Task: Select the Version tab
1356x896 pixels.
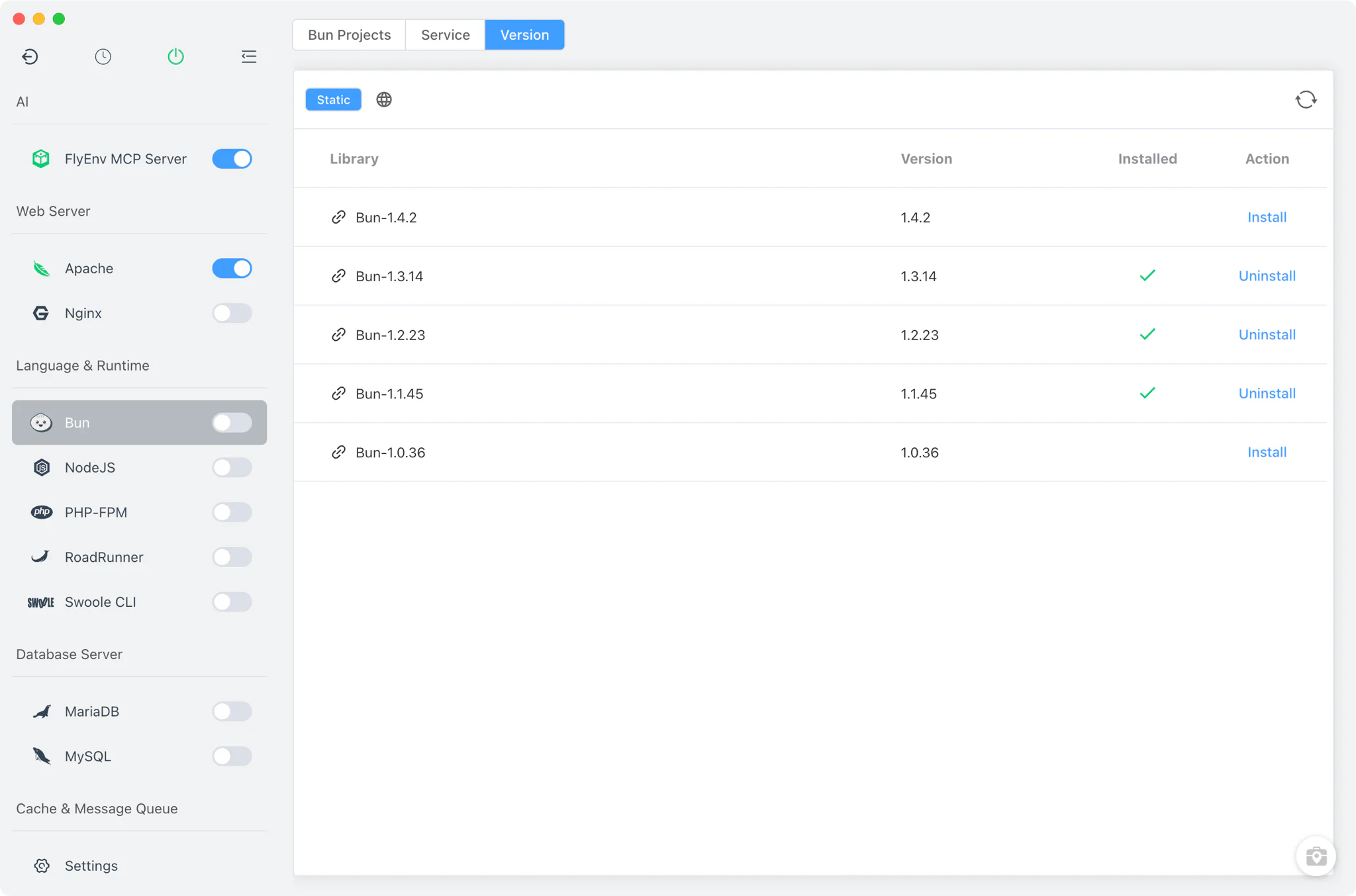Action: 524,34
